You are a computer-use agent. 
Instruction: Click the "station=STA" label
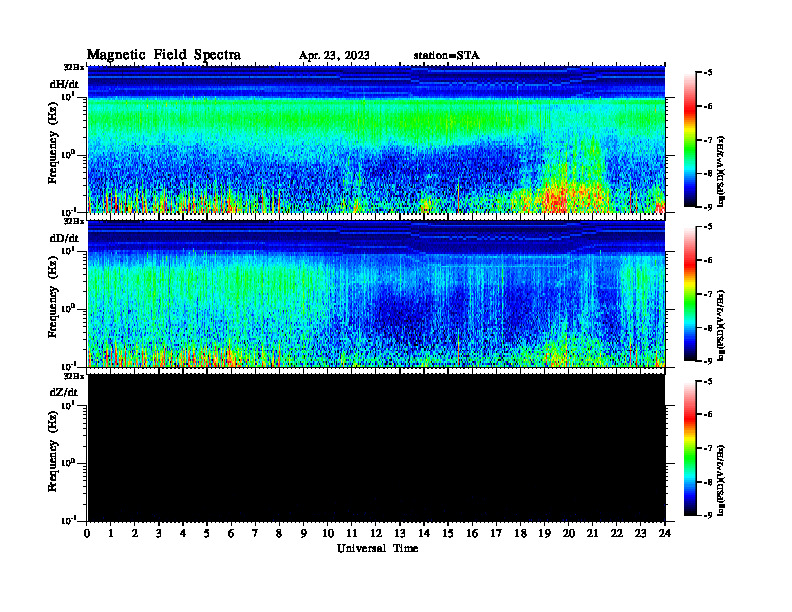click(447, 56)
